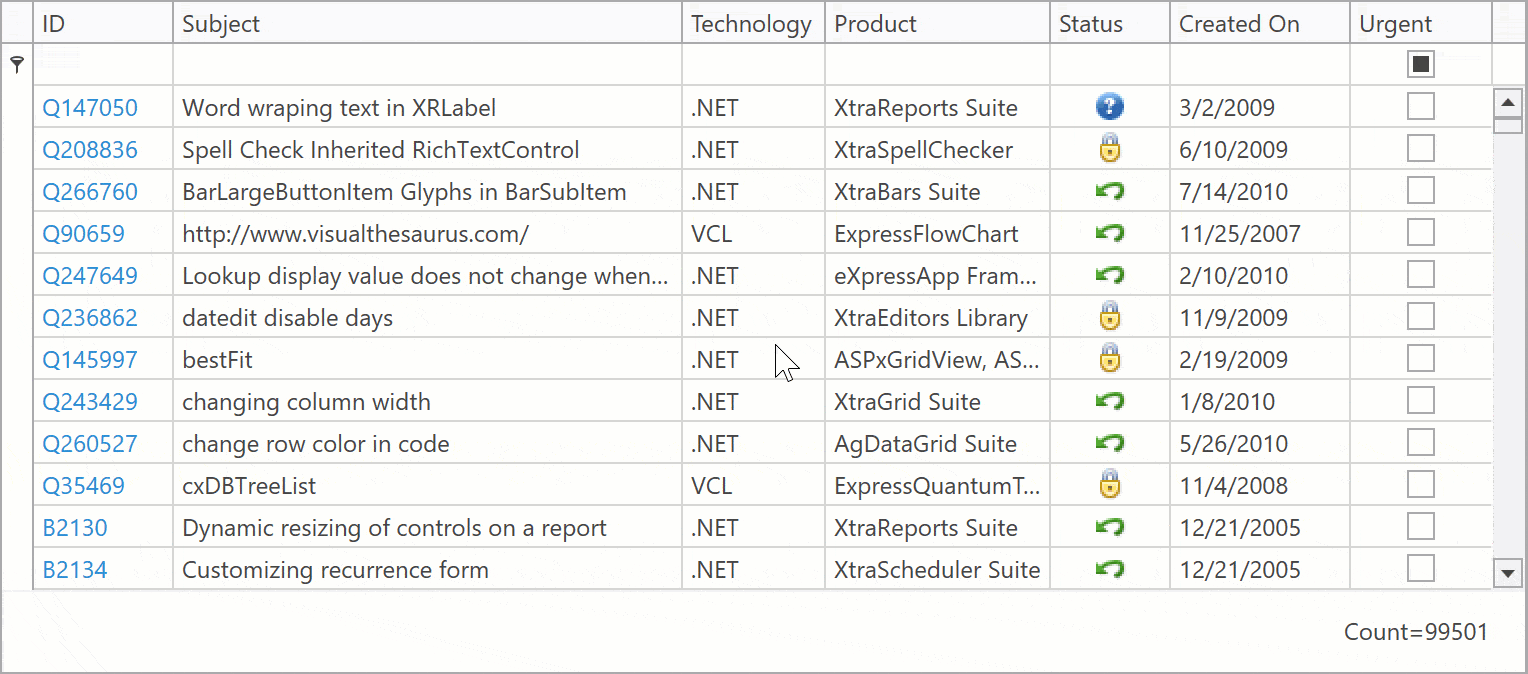Click green arrow icon on Q90659 row
Screen dimensions: 1528x674
coord(1109,233)
